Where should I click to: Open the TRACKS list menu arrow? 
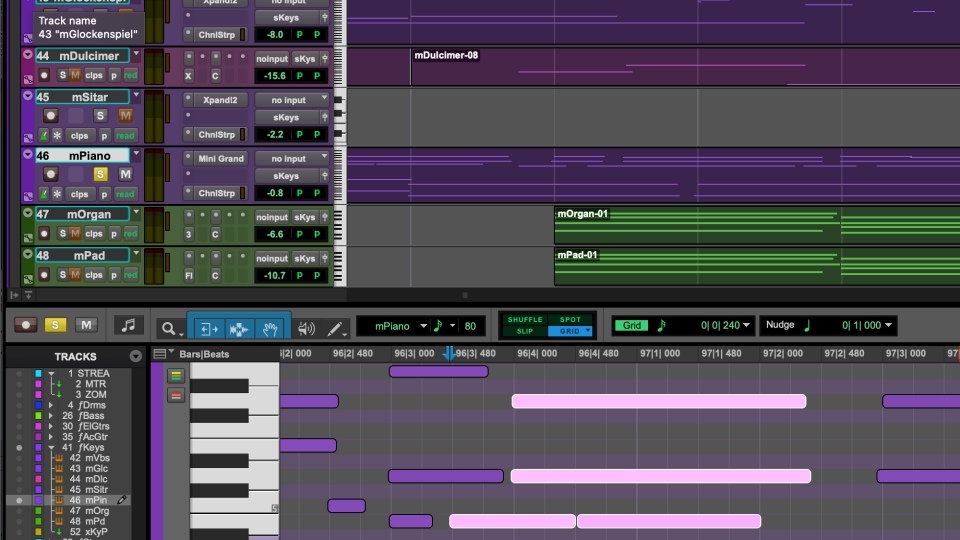tap(135, 356)
